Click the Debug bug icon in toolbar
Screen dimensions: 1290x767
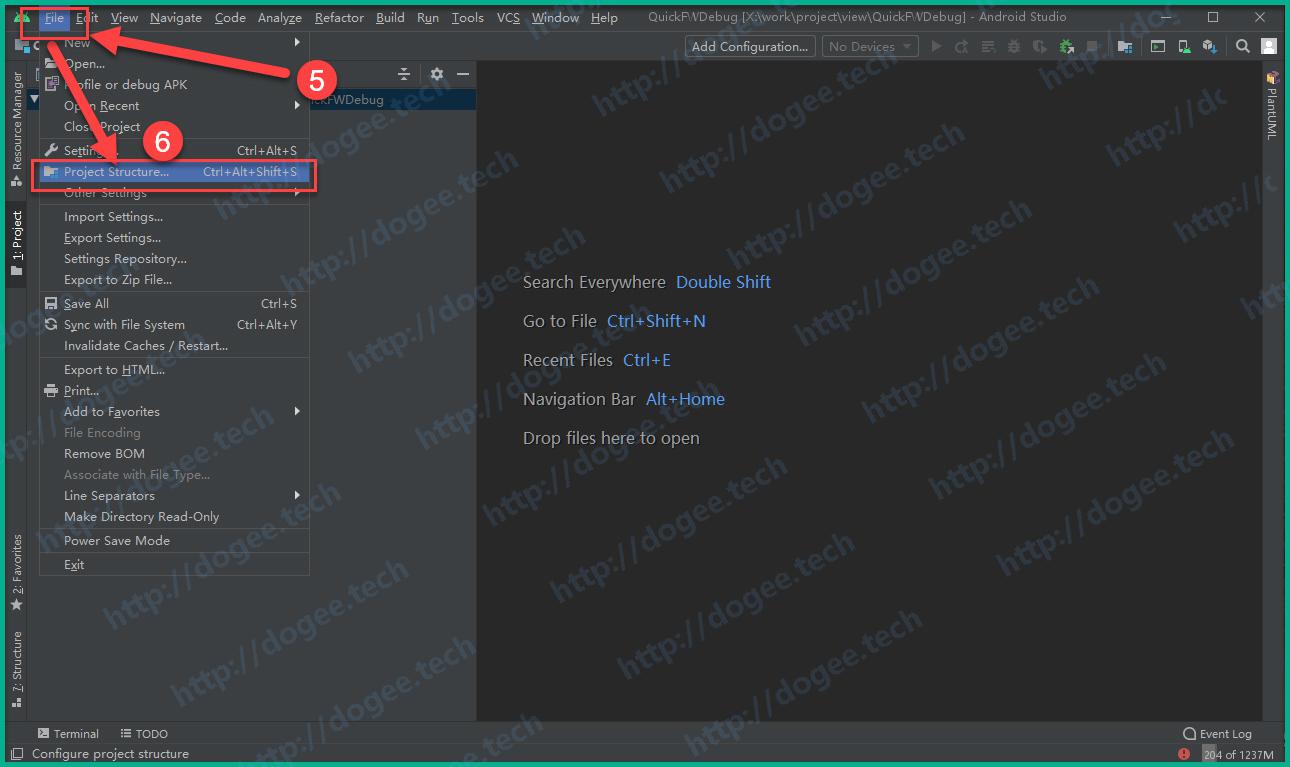click(1014, 46)
